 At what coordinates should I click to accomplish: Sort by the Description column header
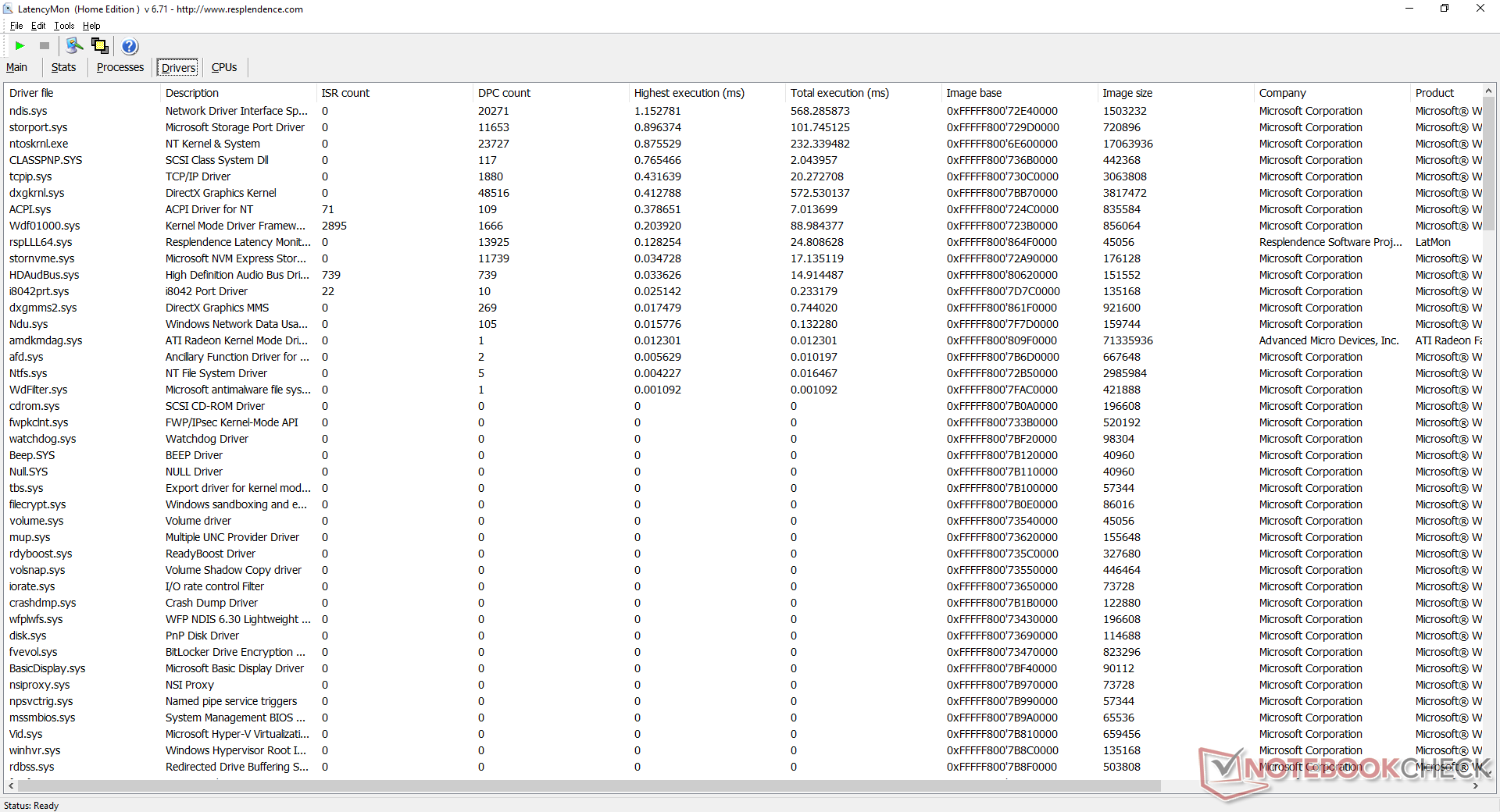tap(238, 93)
